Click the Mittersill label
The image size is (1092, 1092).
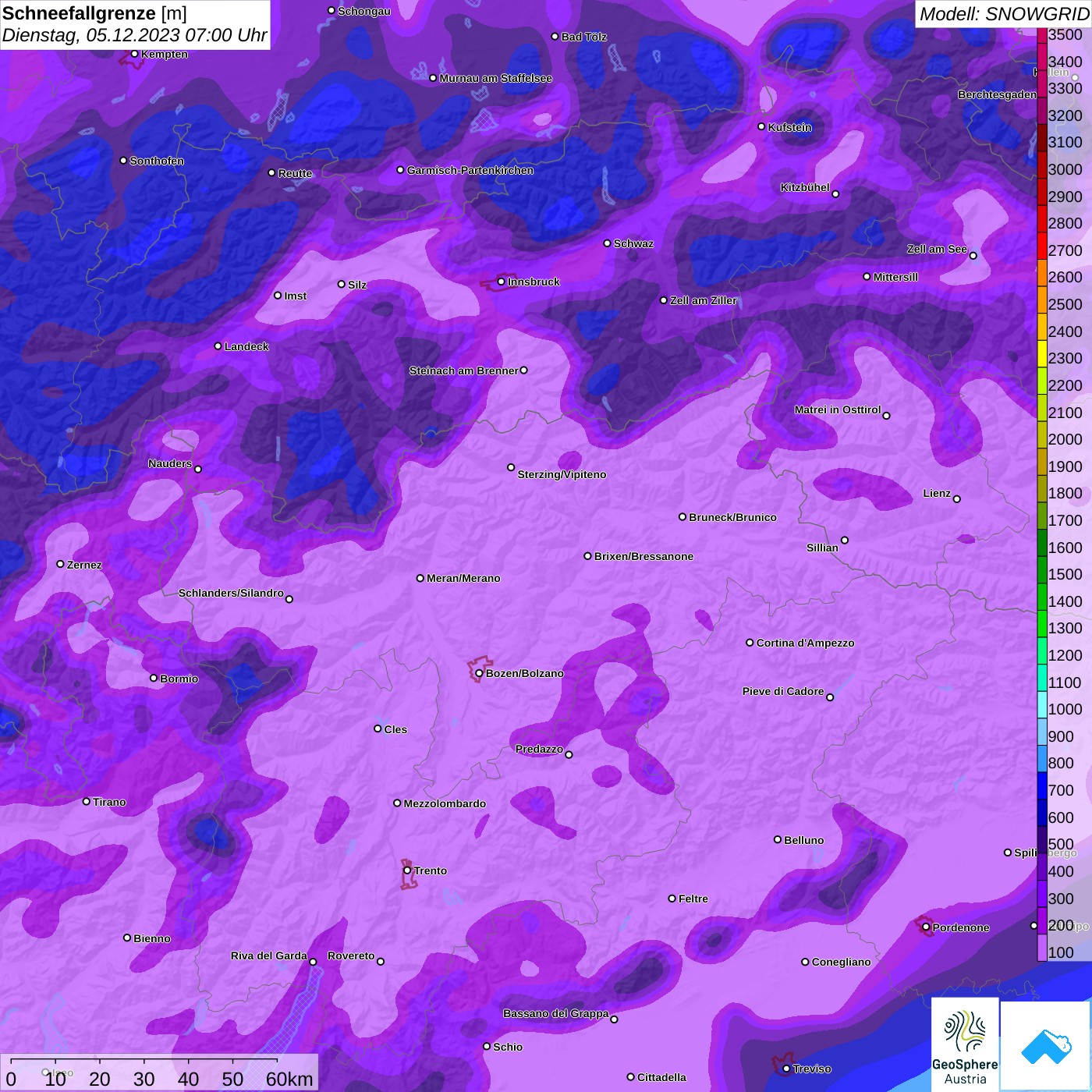click(x=895, y=277)
